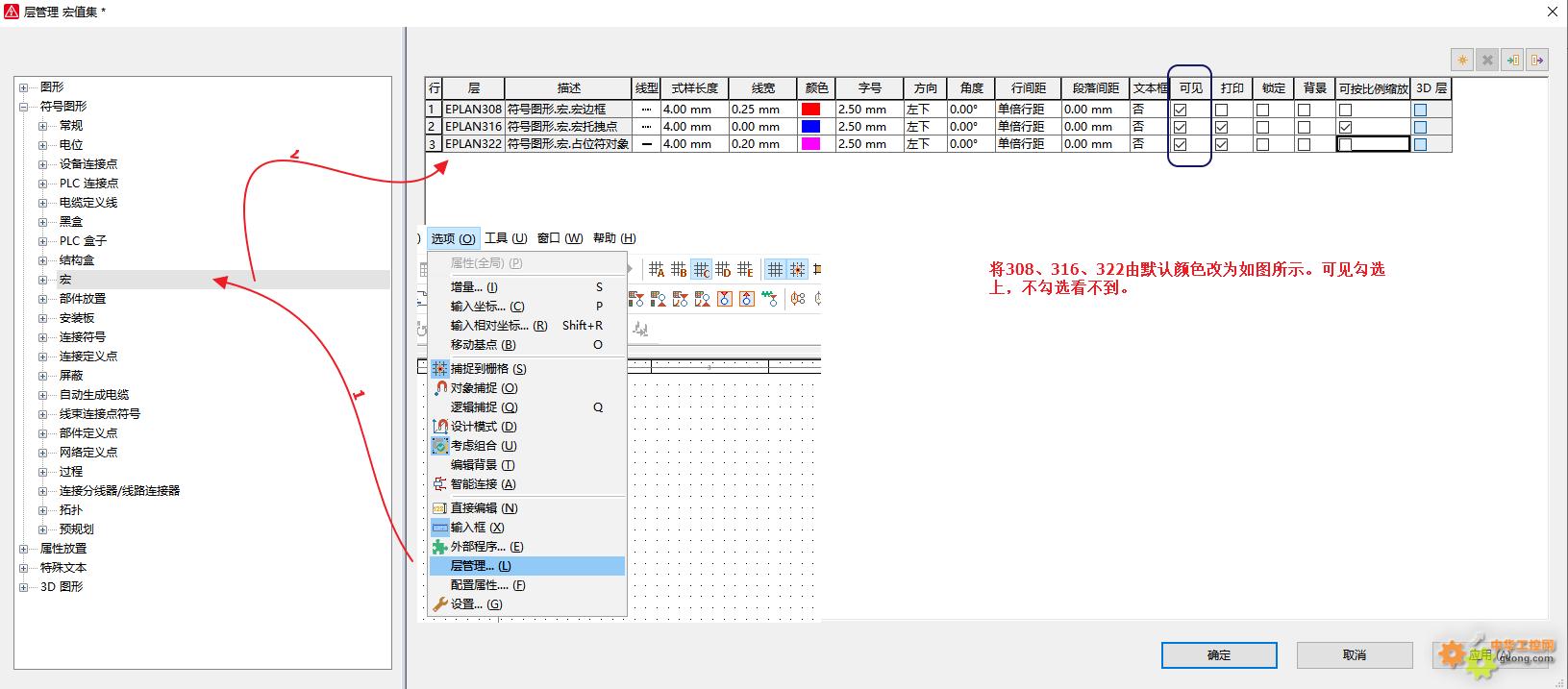Expand the 常规 tree node

(x=43, y=126)
